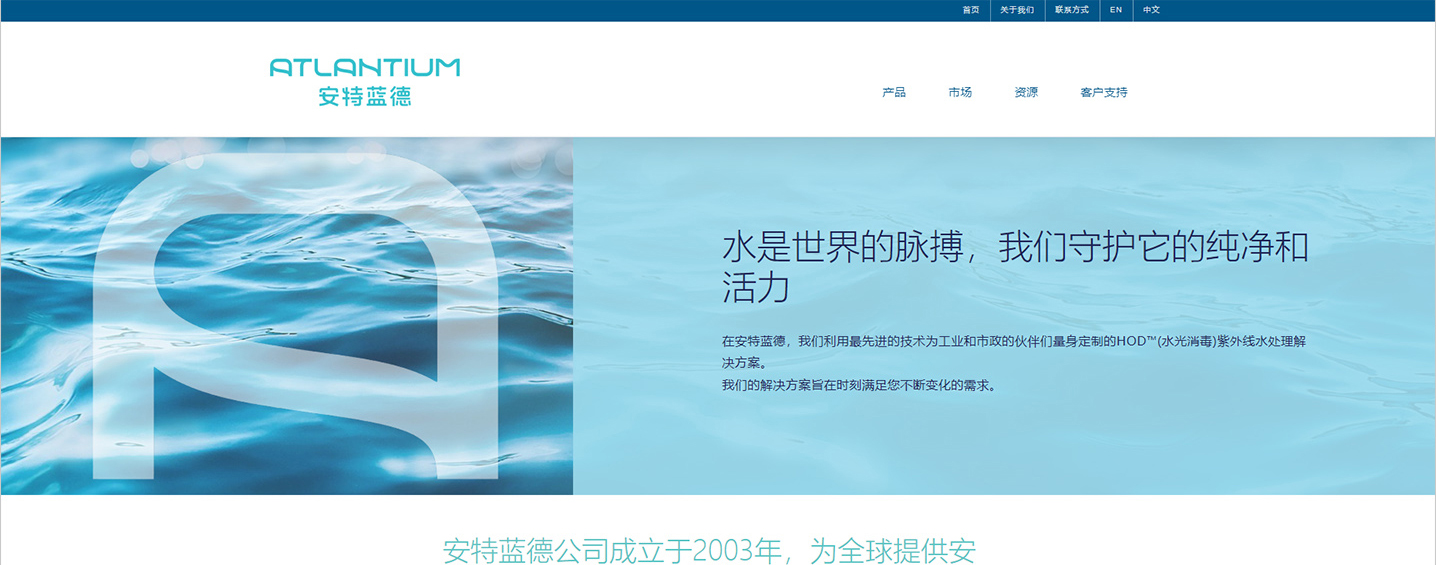The height and width of the screenshot is (565, 1436).
Task: Open the 客户支持 customer support menu
Action: (x=1104, y=92)
